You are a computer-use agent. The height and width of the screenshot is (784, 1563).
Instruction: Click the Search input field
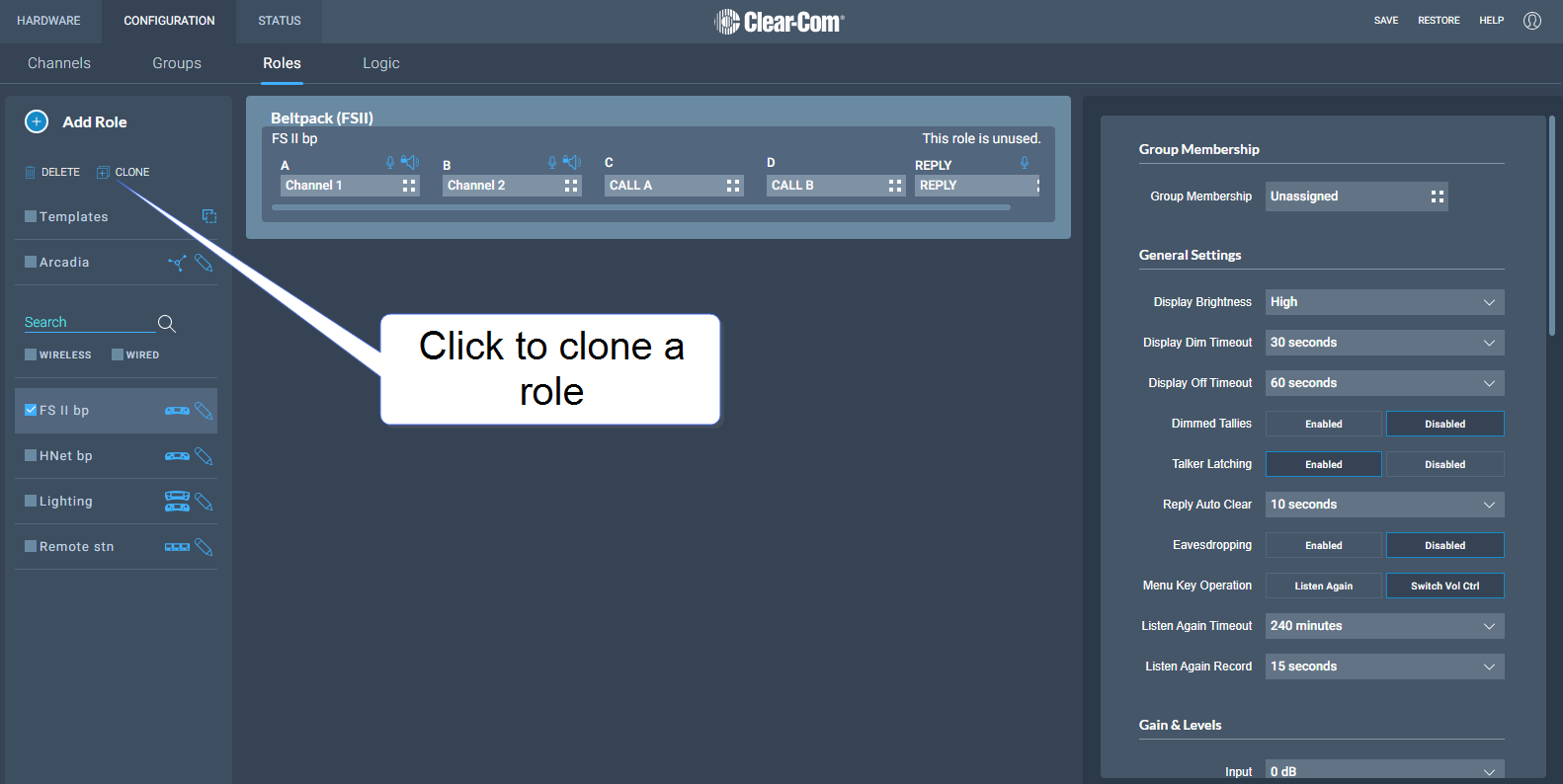[89, 323]
